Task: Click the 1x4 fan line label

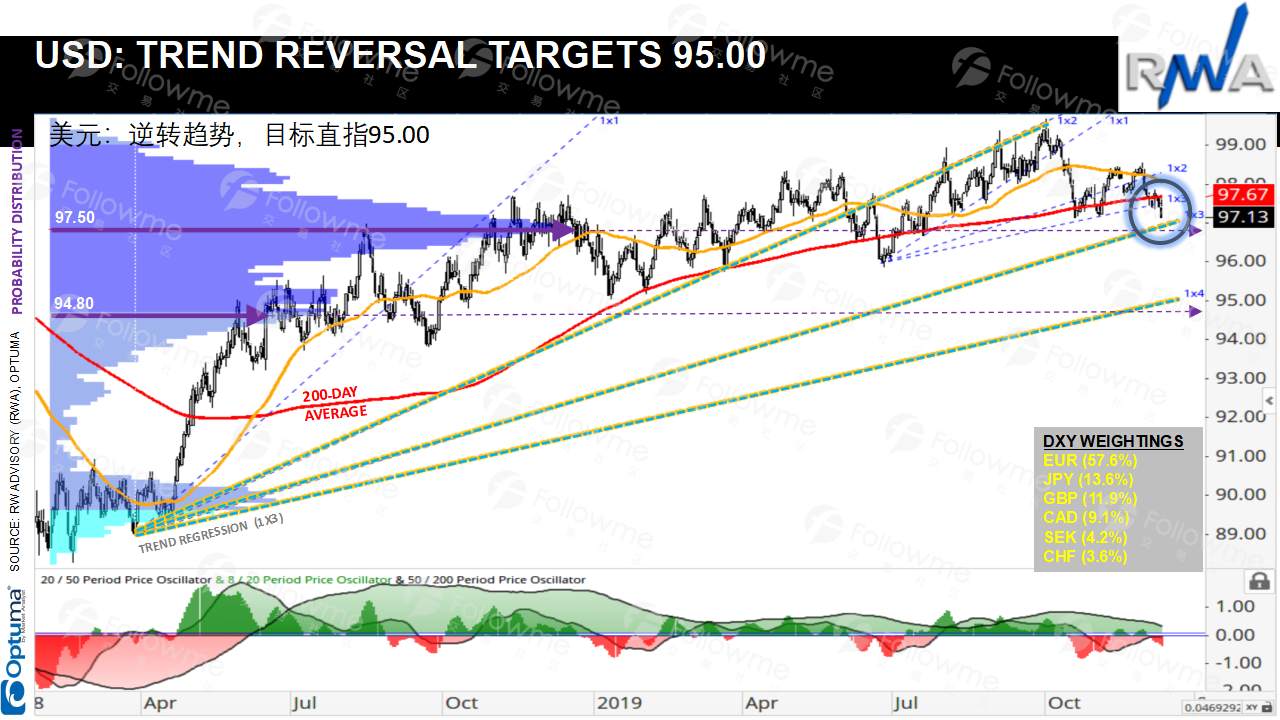Action: (x=1194, y=293)
